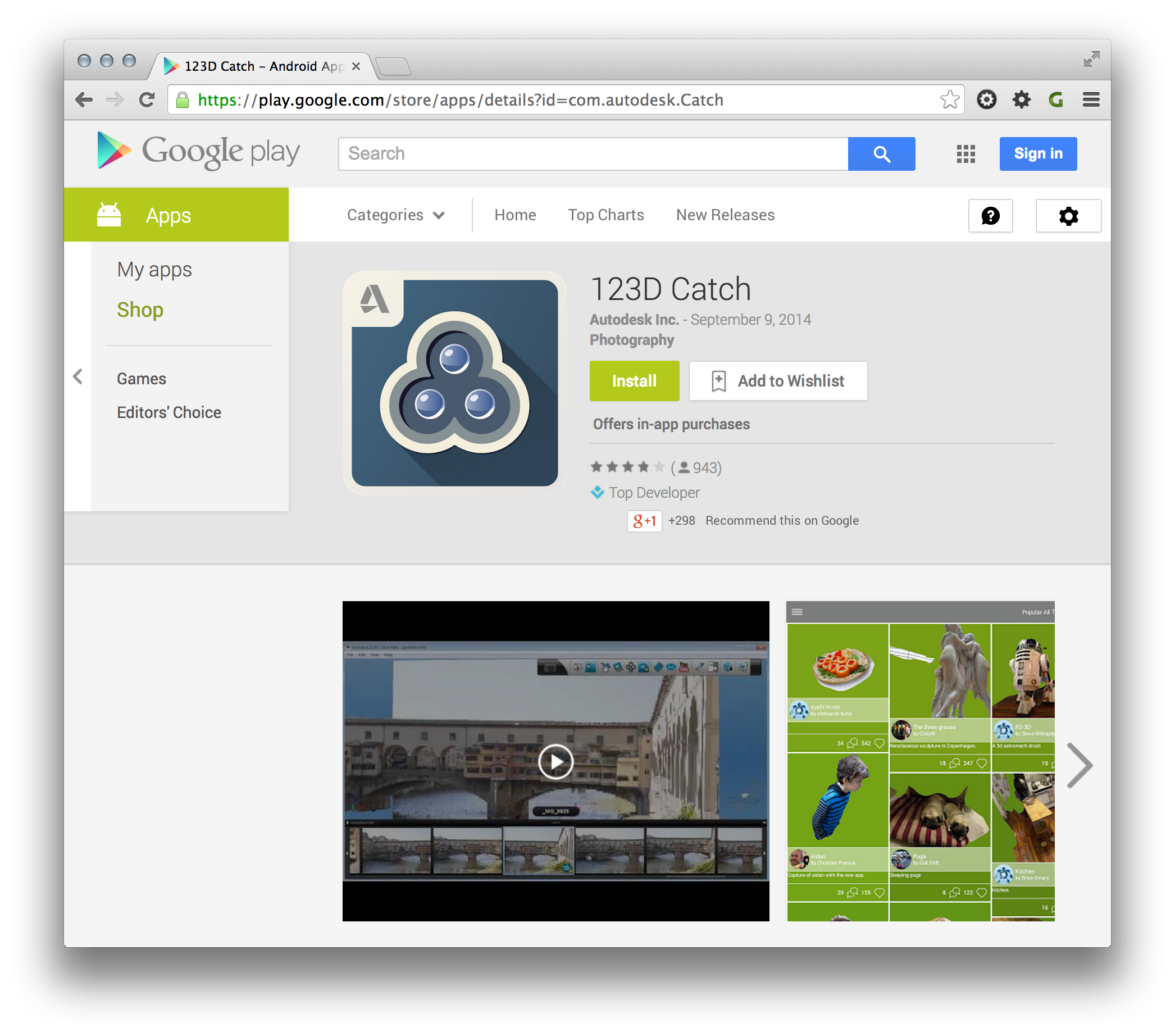Click the green Install button
1175x1036 pixels.
tap(634, 381)
